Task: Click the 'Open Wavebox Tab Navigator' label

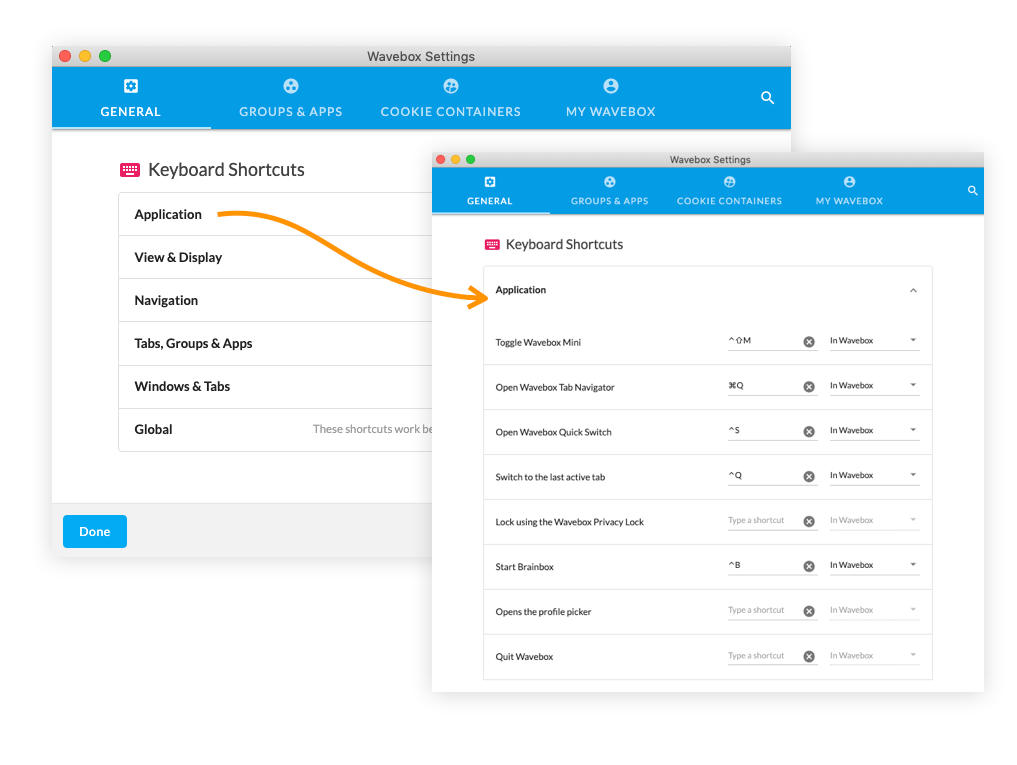Action: (x=555, y=387)
